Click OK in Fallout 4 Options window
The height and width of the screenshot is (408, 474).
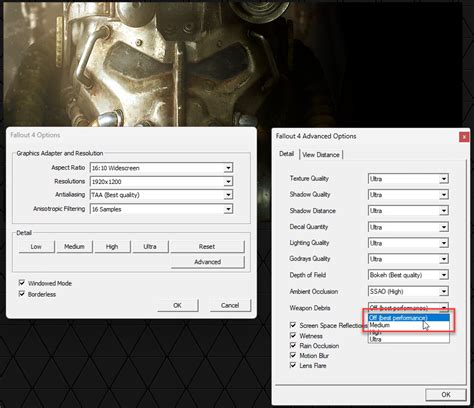pyautogui.click(x=178, y=305)
